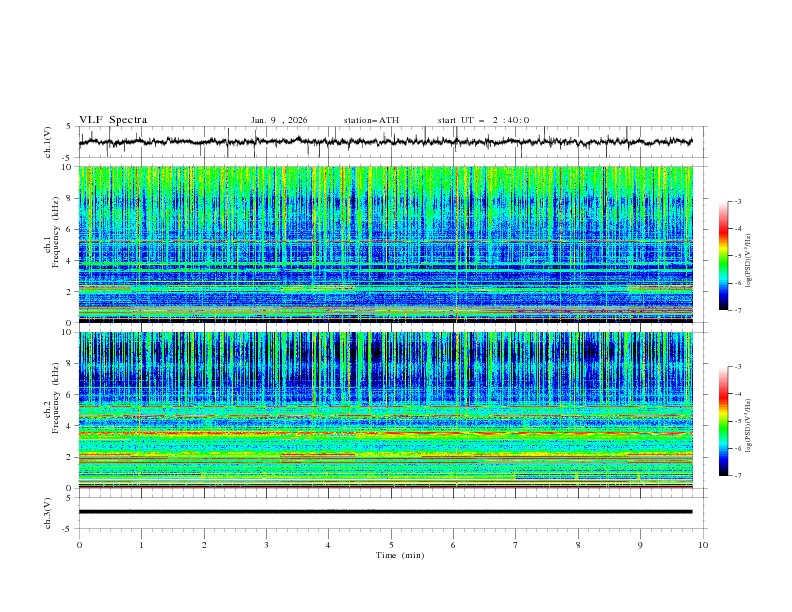Click the "station=ATH" header text

371,120
